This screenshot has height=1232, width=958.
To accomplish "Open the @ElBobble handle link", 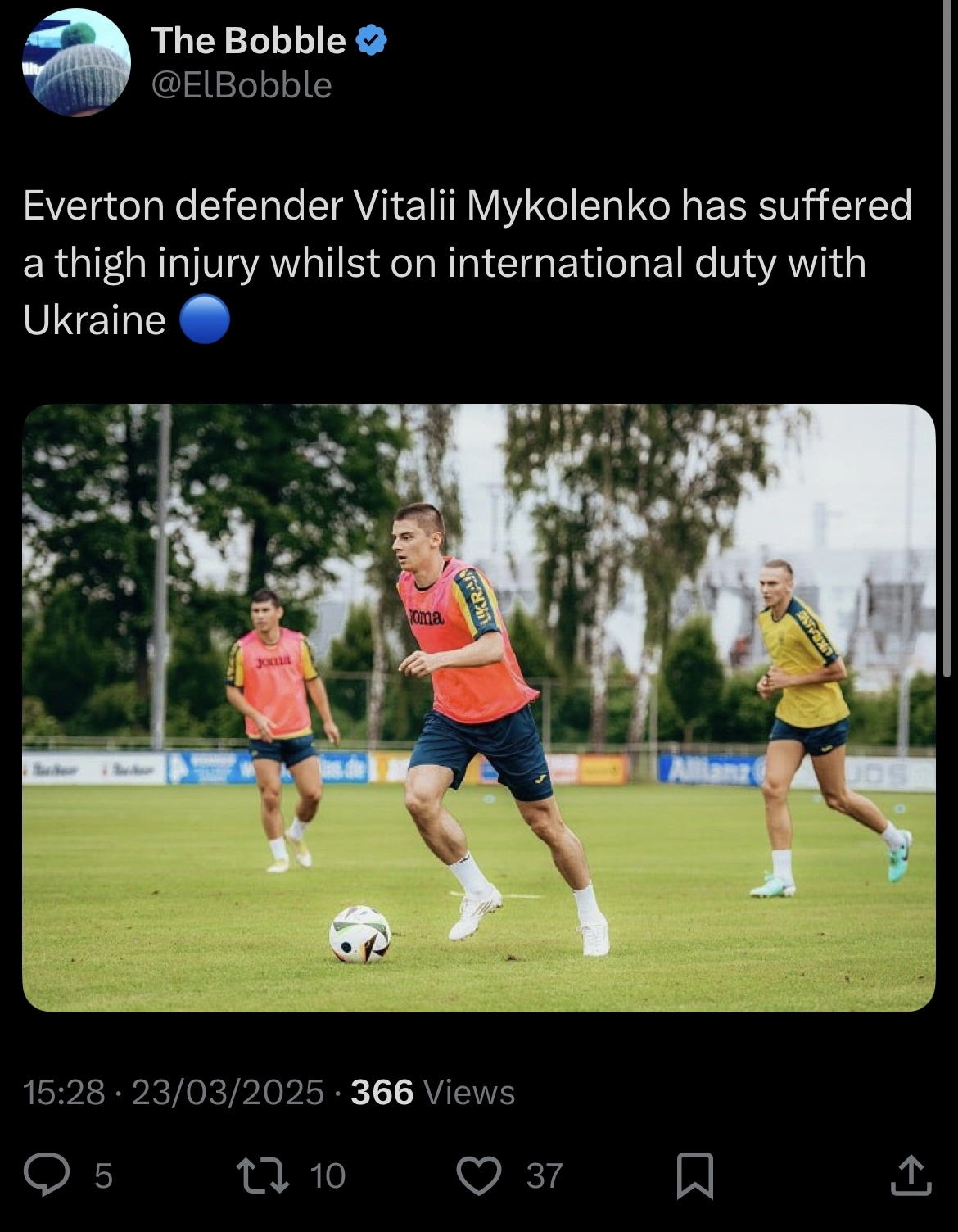I will (x=242, y=84).
